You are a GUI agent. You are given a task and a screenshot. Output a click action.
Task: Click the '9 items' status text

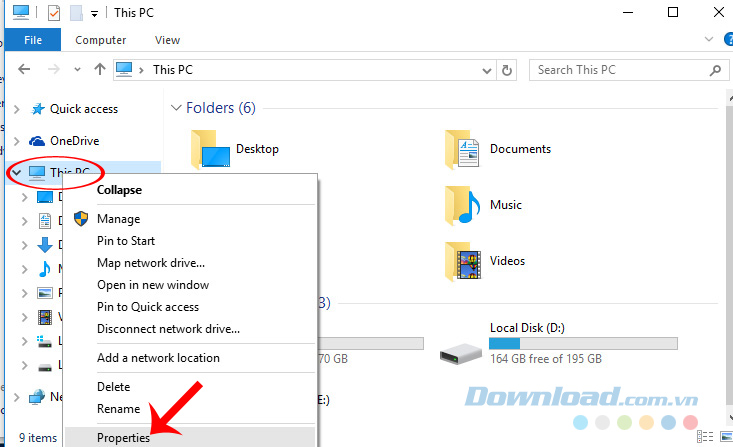click(38, 438)
